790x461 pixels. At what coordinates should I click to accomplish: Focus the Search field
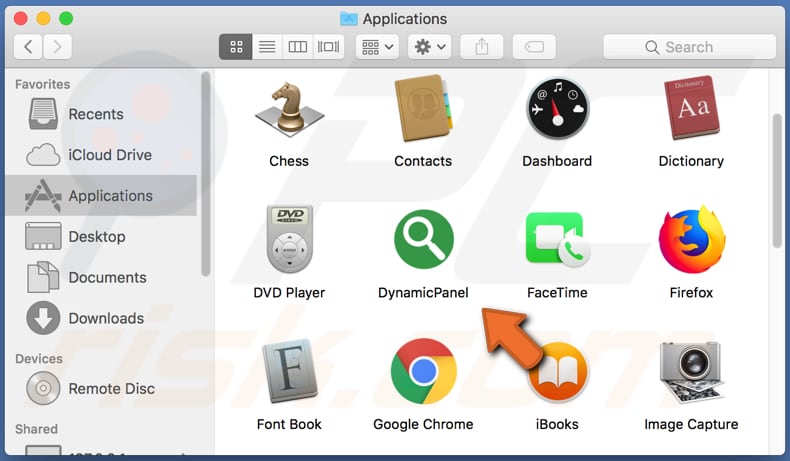pos(690,47)
